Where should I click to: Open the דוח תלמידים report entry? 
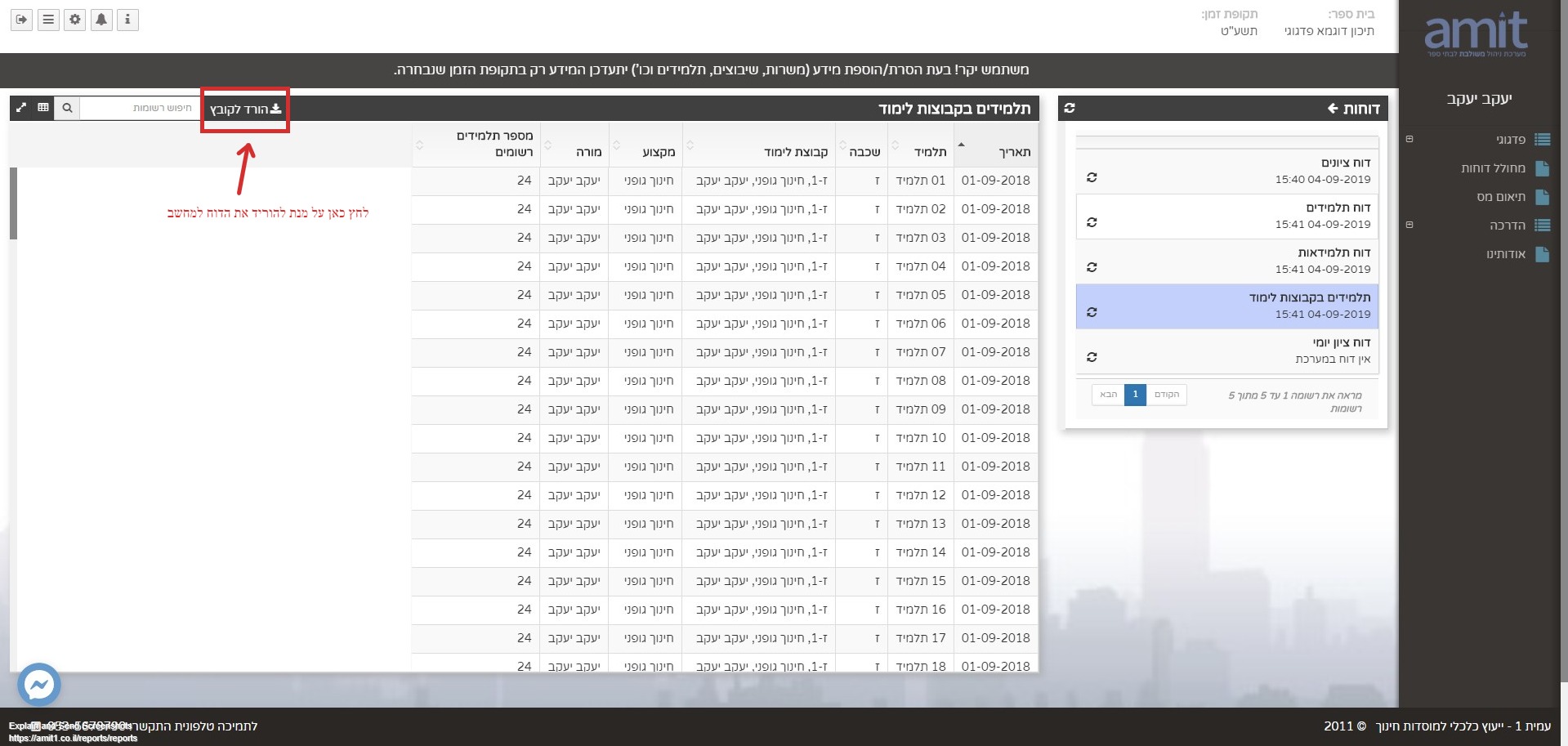point(1227,217)
